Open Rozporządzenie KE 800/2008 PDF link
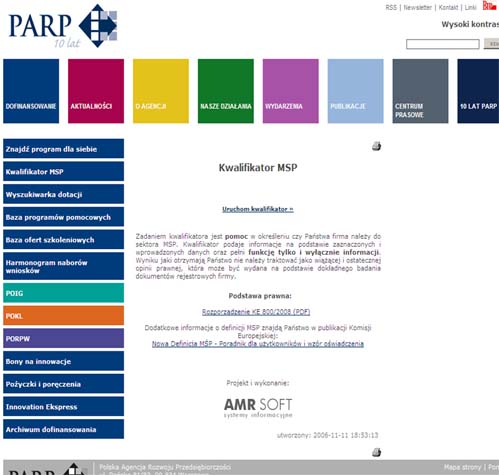Screen dimensions: 499x475 256,312
